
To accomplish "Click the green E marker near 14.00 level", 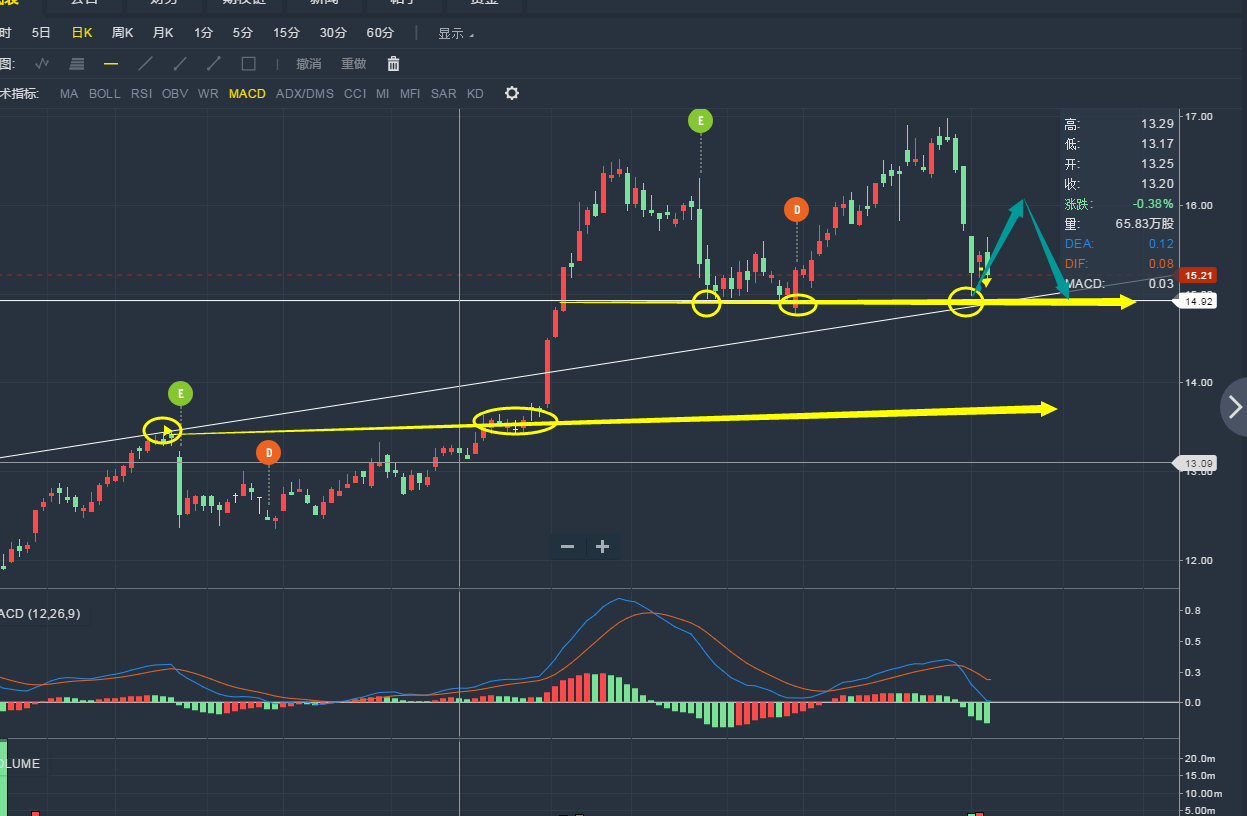I will (x=180, y=393).
